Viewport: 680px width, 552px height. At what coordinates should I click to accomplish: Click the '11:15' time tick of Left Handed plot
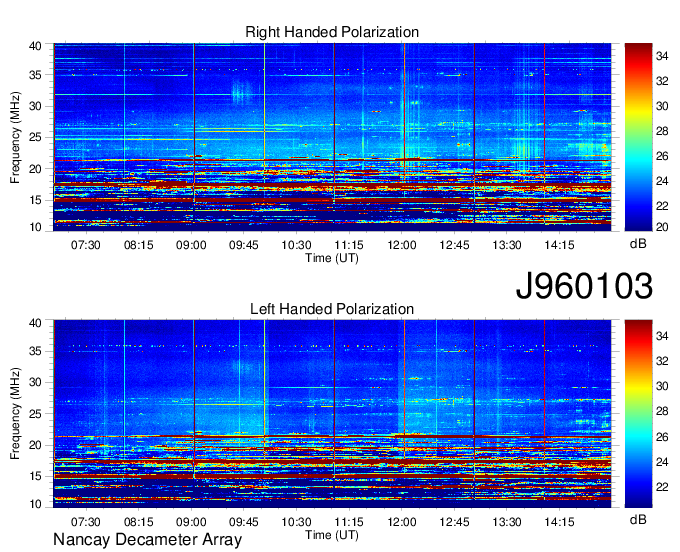[x=349, y=522]
